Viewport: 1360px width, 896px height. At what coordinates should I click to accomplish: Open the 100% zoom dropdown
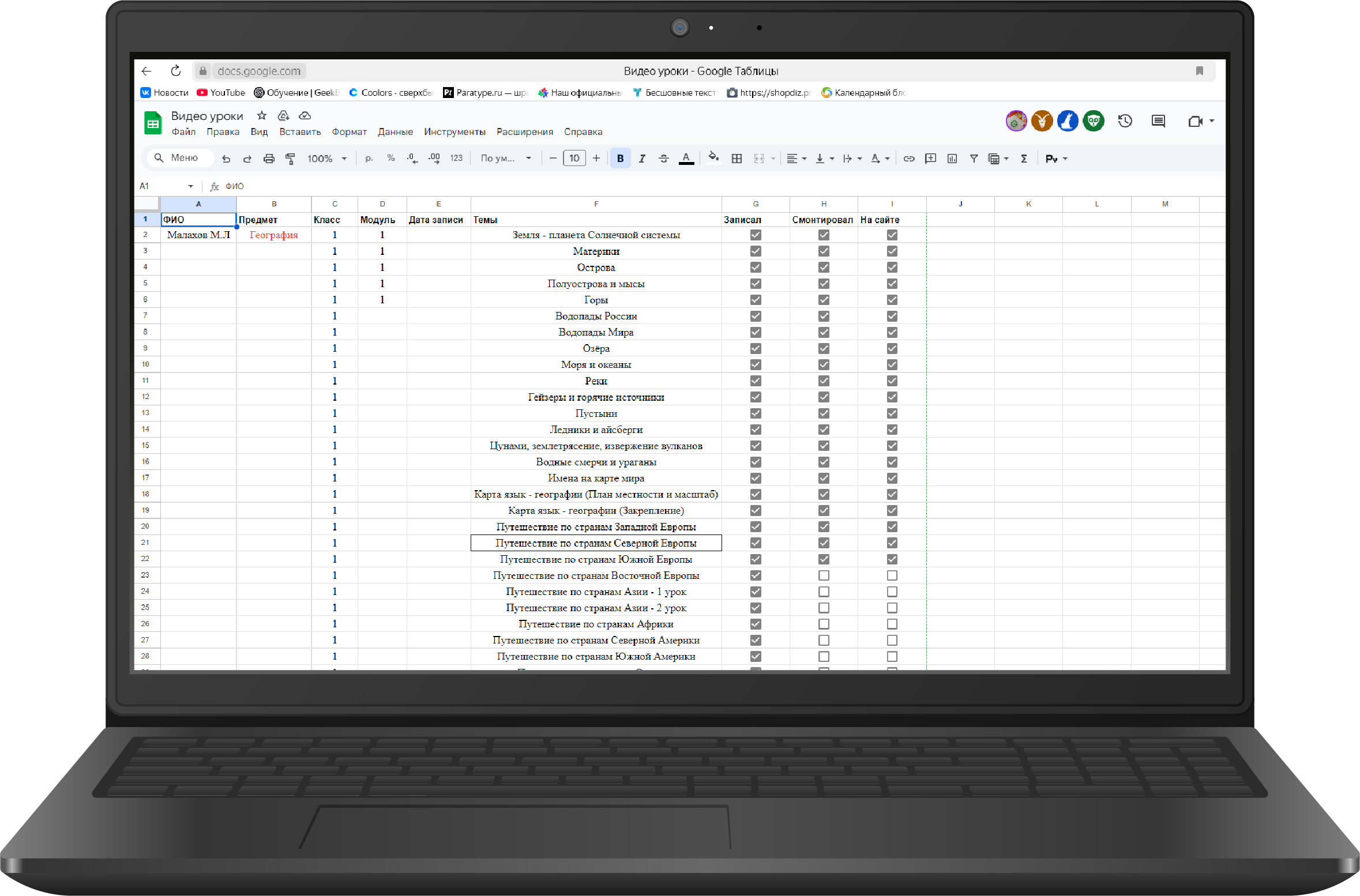[x=326, y=159]
